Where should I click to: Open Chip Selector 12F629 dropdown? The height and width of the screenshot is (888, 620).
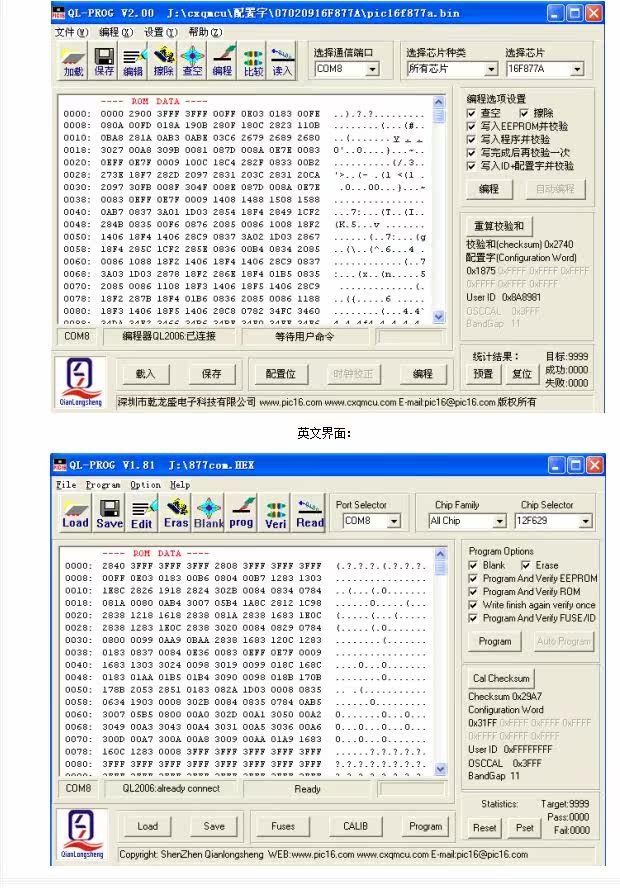(x=585, y=521)
